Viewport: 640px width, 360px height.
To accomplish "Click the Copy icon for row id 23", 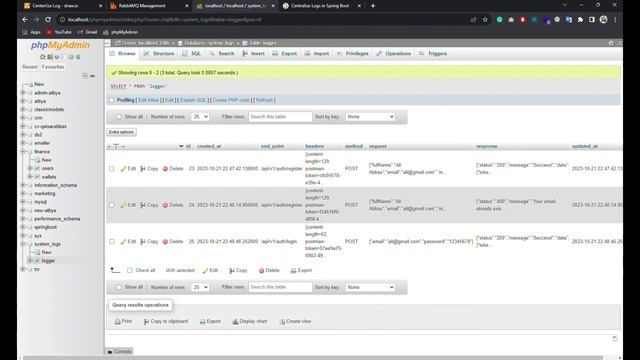I will click(143, 169).
